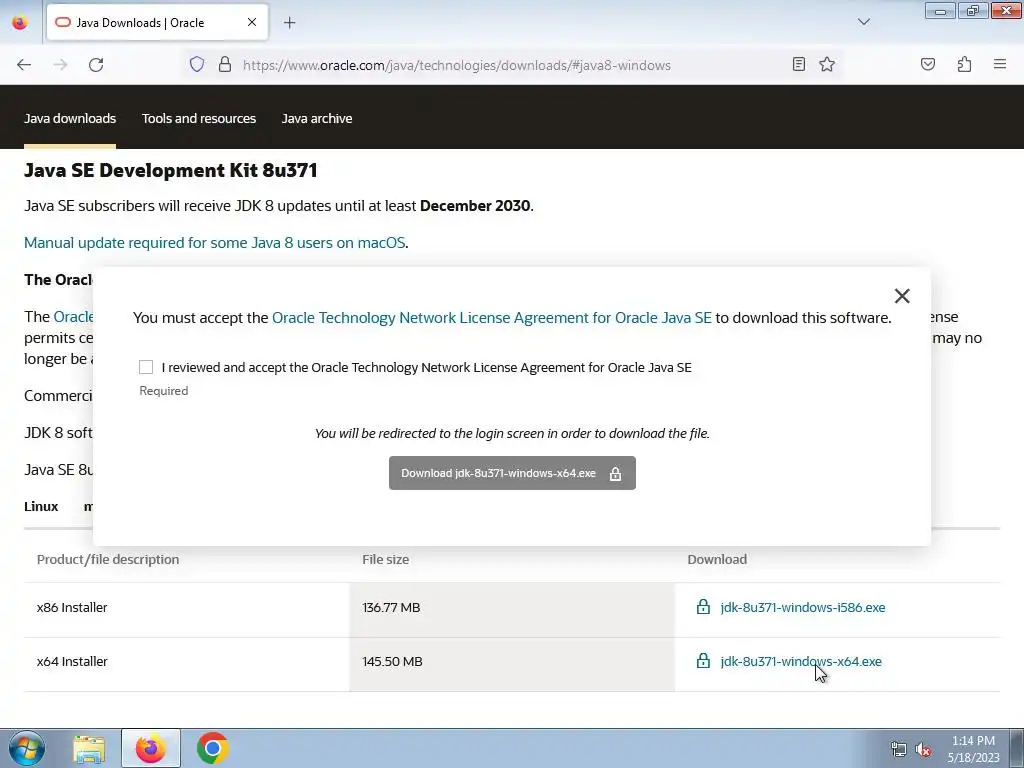1024x768 pixels.
Task: Download jdk-8u371-windows-i586.exe link
Action: point(803,607)
